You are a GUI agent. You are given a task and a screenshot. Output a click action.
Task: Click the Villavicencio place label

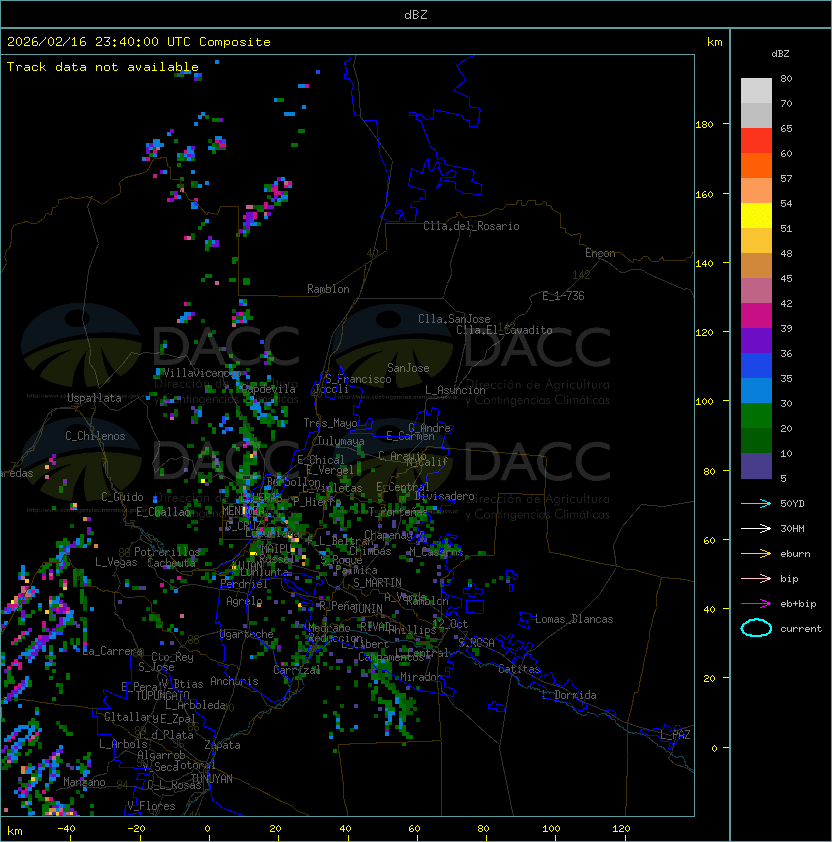click(x=202, y=373)
